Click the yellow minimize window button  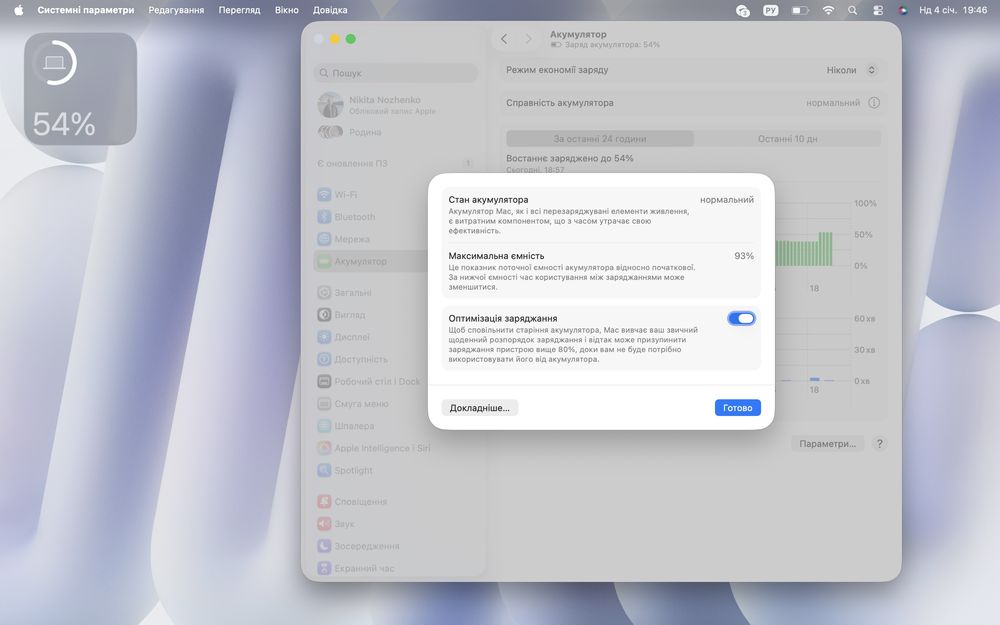[335, 39]
